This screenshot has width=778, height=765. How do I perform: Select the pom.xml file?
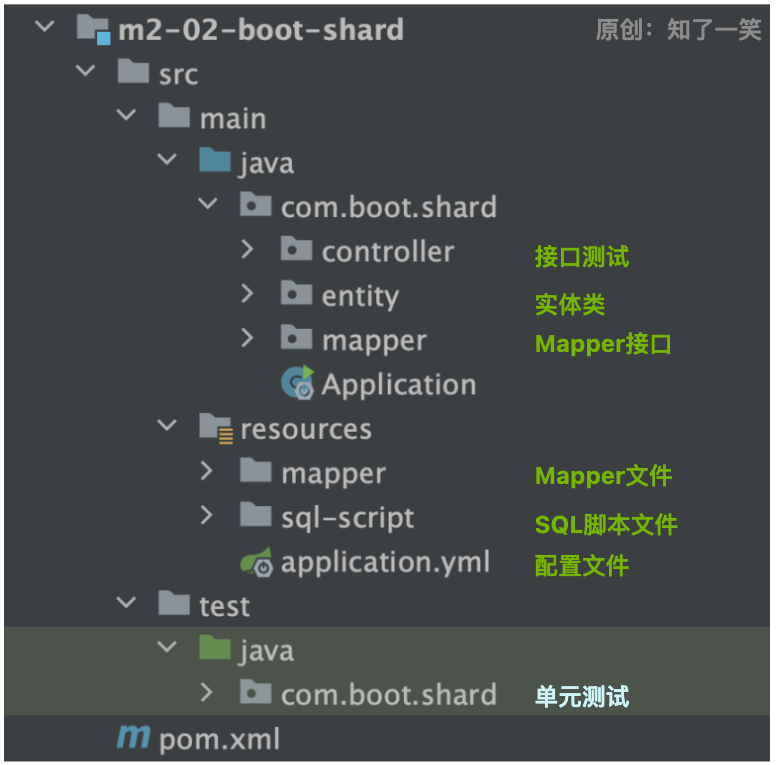[220, 740]
